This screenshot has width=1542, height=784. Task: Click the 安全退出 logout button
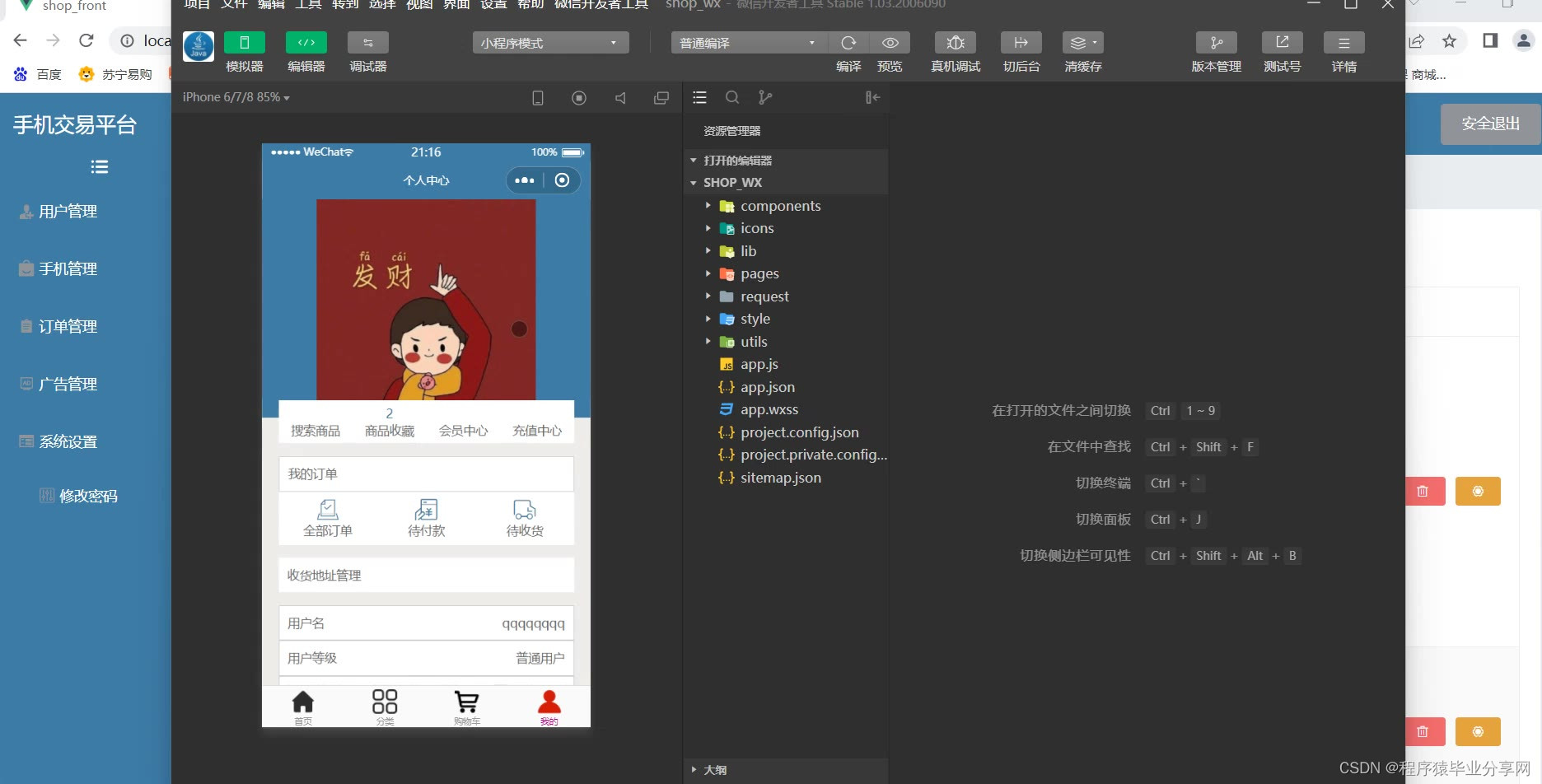point(1491,124)
